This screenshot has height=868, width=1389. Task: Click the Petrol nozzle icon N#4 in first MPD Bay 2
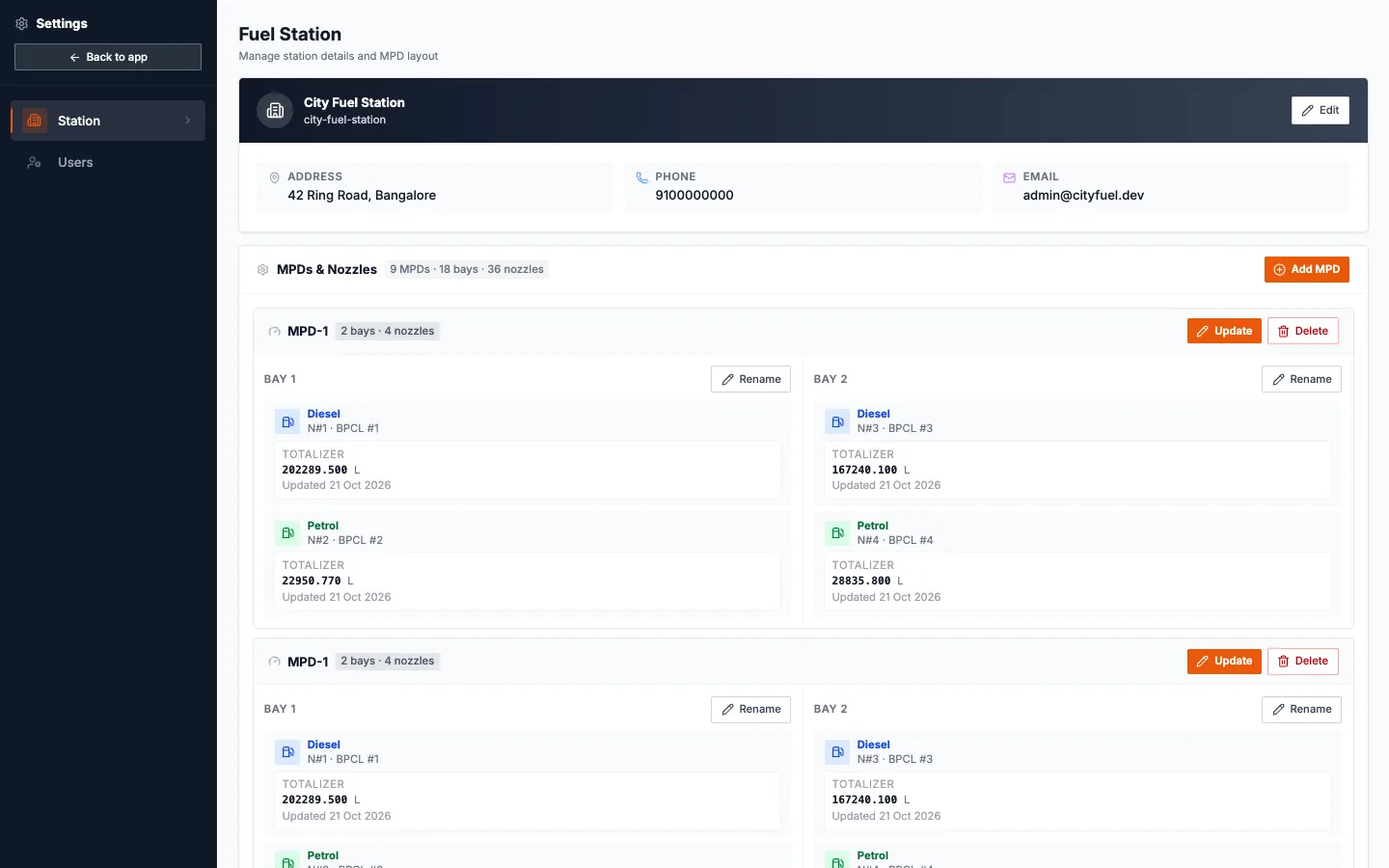[837, 532]
